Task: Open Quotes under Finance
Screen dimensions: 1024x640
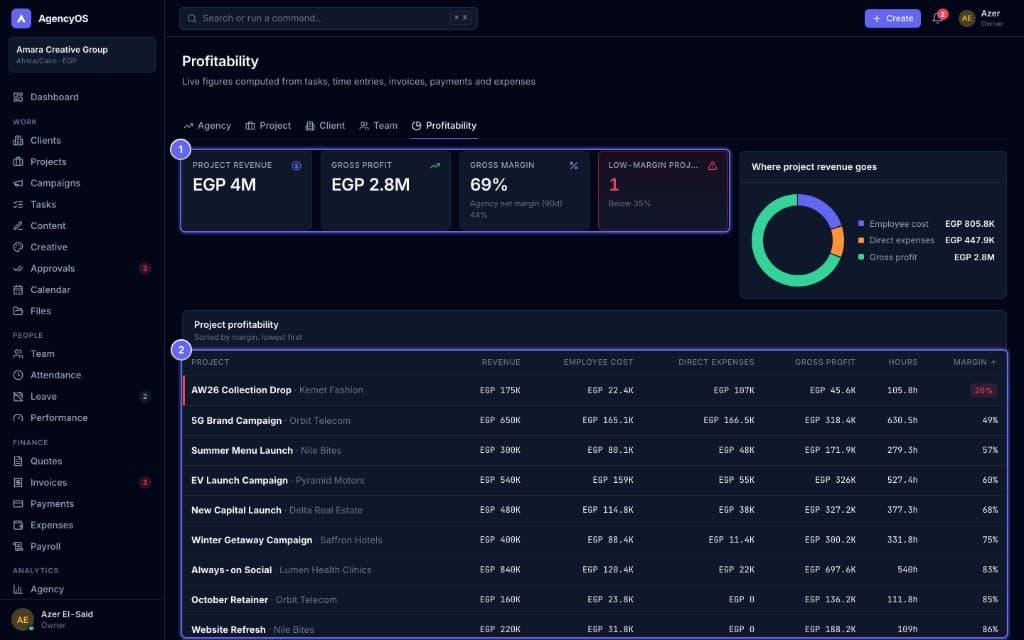Action: (x=82, y=460)
